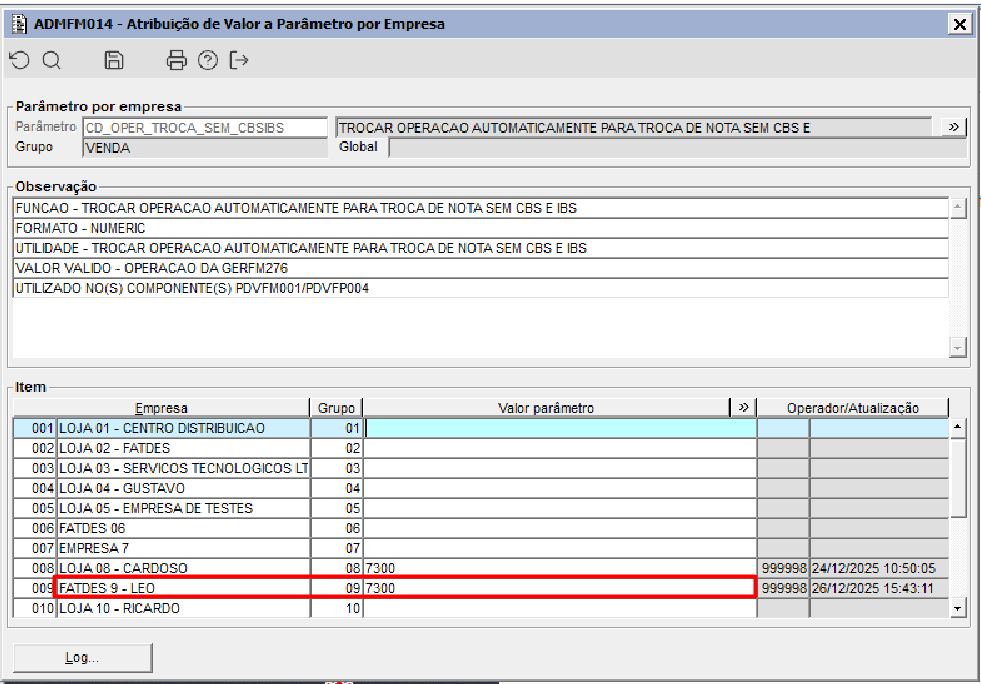This screenshot has width=981, height=684.
Task: Close the ADMFM014 window
Action: pyautogui.click(x=960, y=24)
